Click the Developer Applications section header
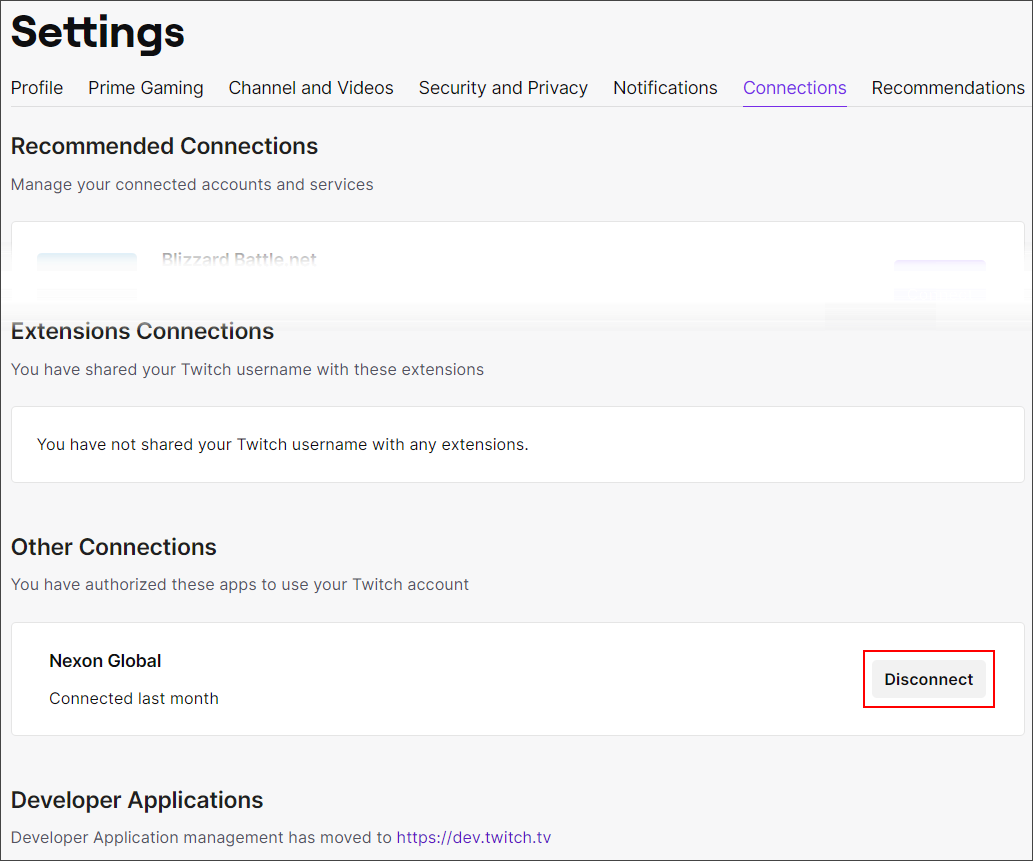Viewport: 1033px width, 861px height. (x=136, y=800)
